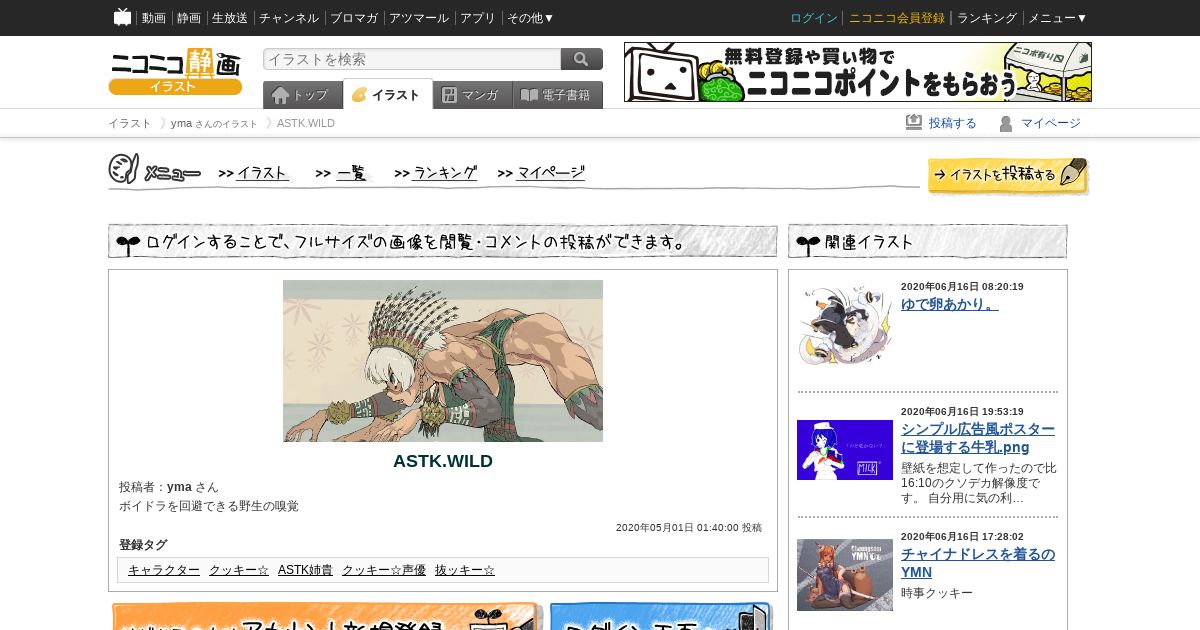The width and height of the screenshot is (1200, 630).
Task: Go to 生放送 in top bar
Action: point(230,18)
